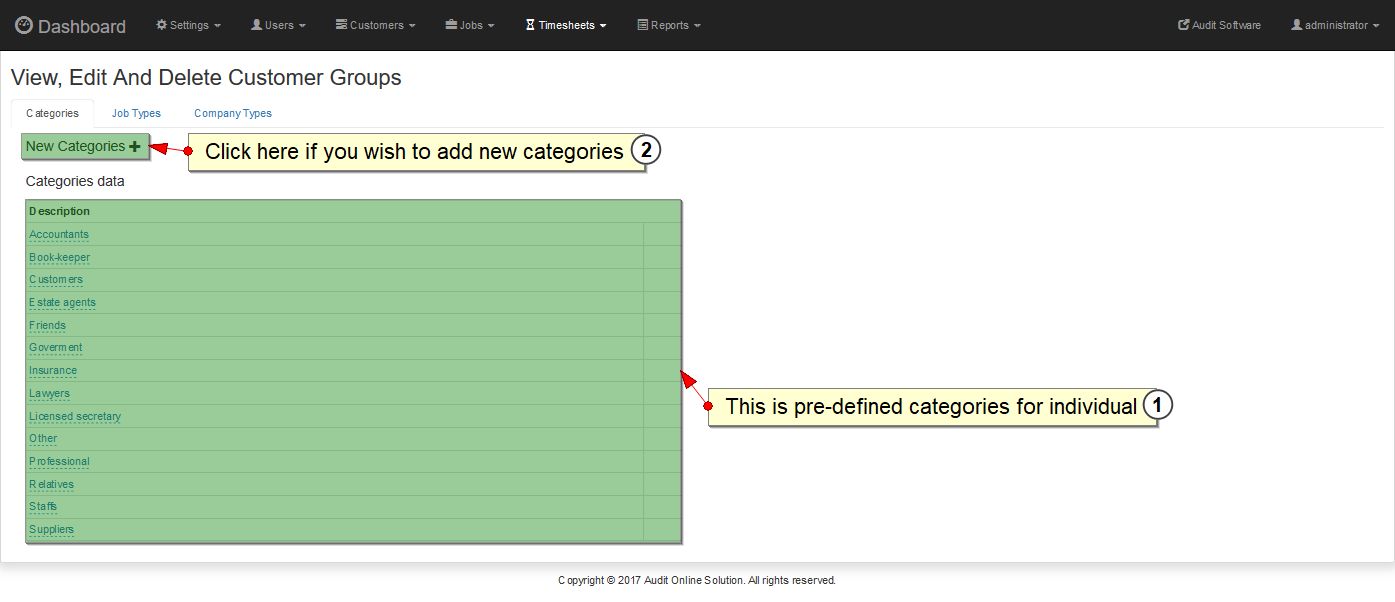Select the Categories tab
This screenshot has width=1395, height=602.
click(x=52, y=113)
